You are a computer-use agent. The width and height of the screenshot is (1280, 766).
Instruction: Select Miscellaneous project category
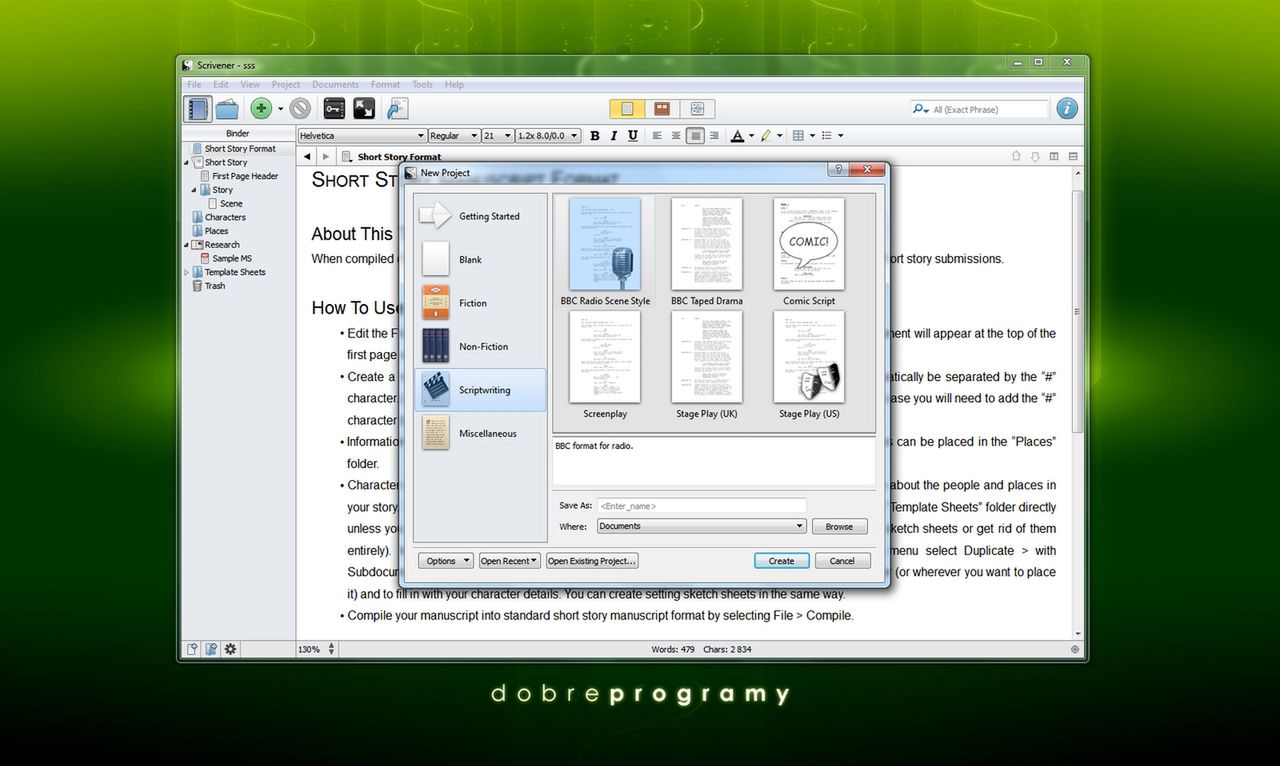(481, 433)
